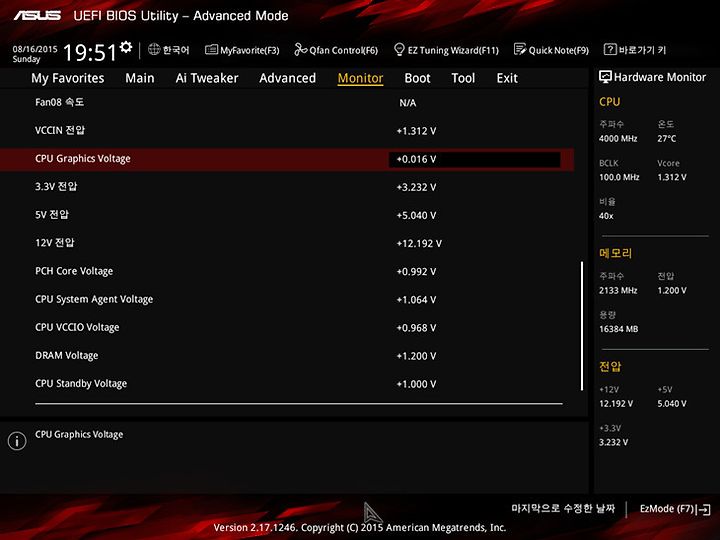Click the globe language icon
Image resolution: width=720 pixels, height=540 pixels.
pyautogui.click(x=154, y=49)
